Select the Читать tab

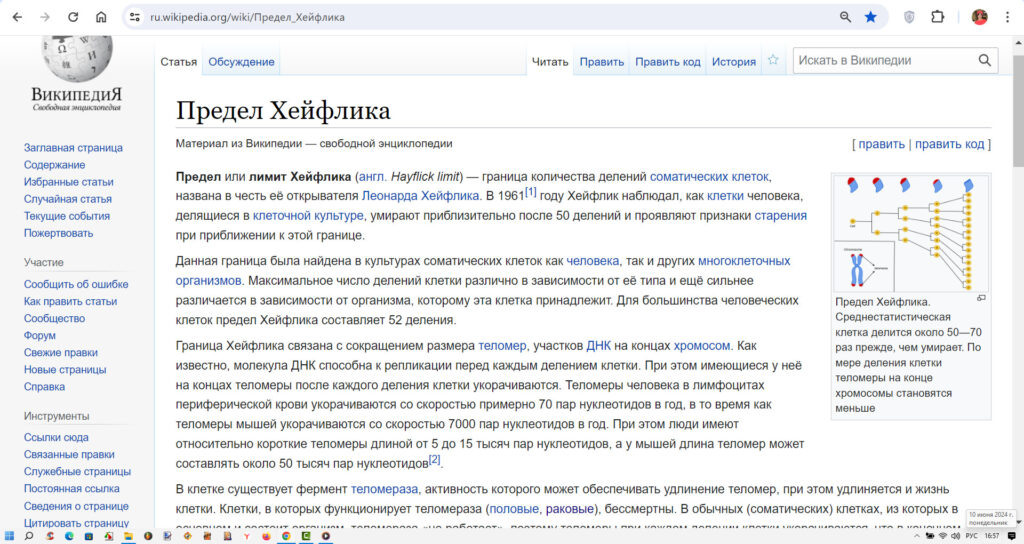[x=550, y=62]
